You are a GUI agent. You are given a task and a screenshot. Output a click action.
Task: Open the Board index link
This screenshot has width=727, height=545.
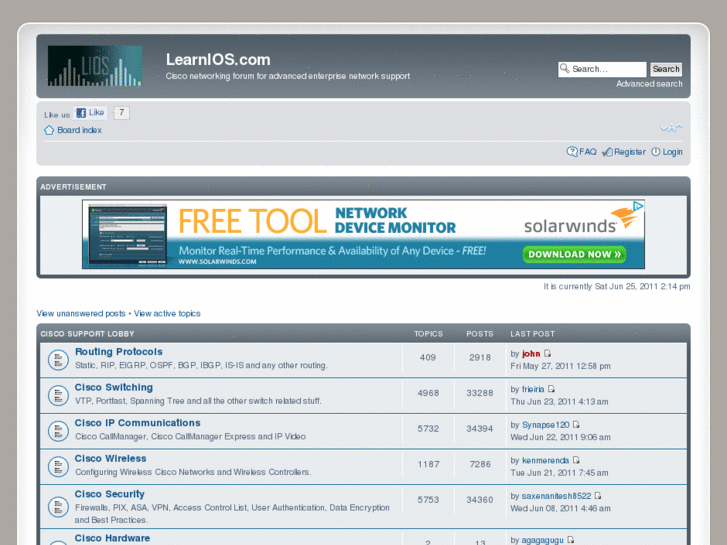(x=79, y=130)
